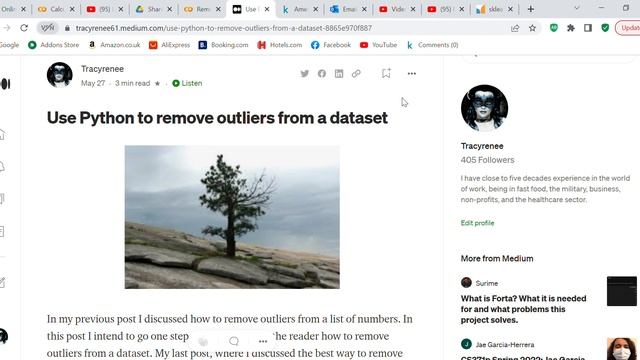
Task: Click the member-only star icon
Action: point(158,83)
